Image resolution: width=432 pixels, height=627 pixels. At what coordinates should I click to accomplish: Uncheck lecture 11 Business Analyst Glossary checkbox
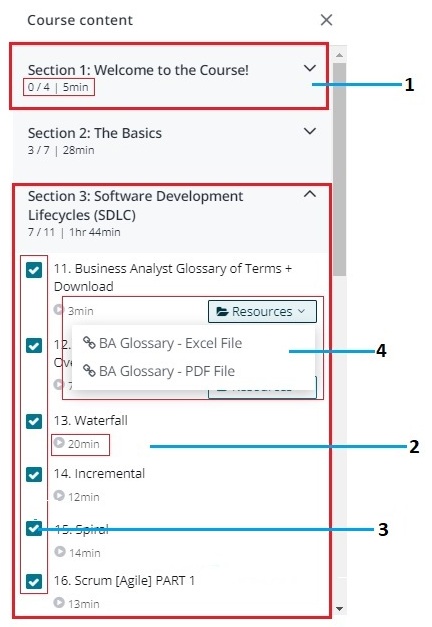tap(34, 270)
